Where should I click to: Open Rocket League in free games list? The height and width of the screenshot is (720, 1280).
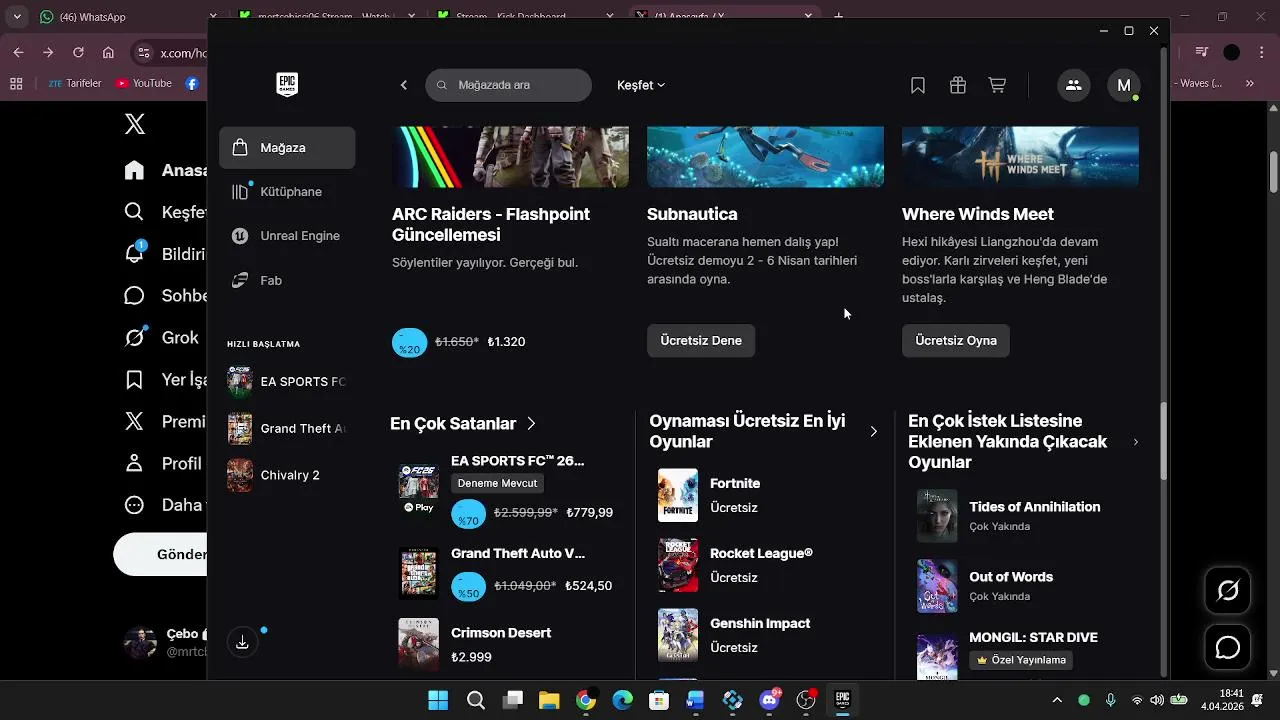click(765, 565)
